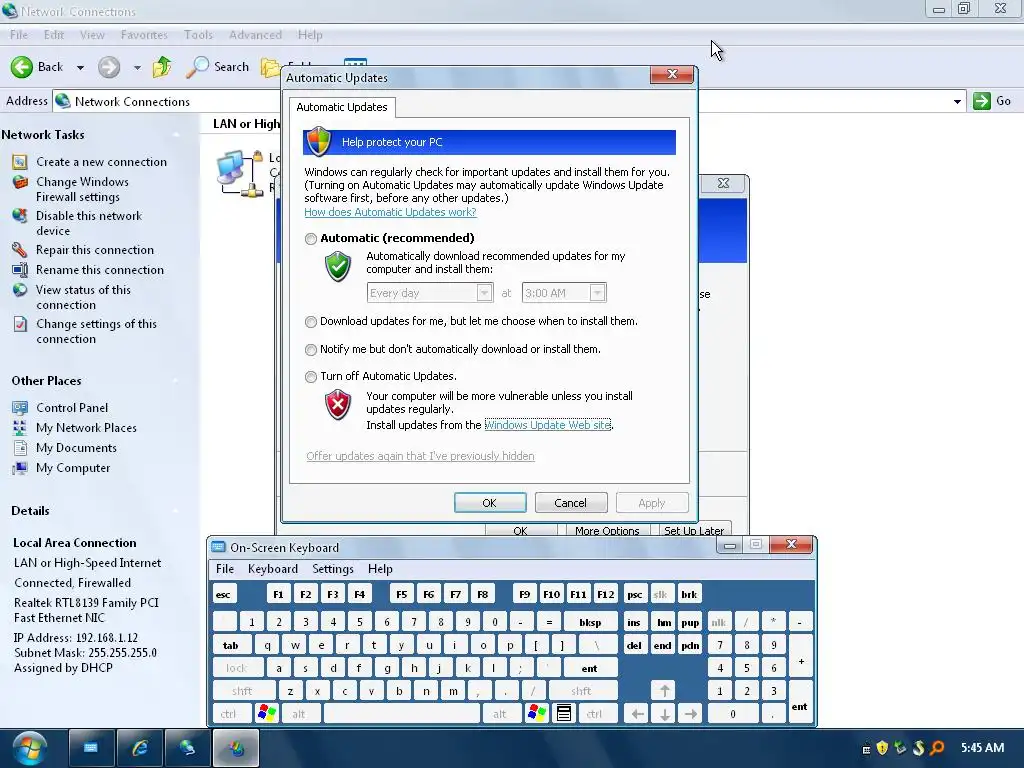Click More Options button in background dialog
1024x768 pixels.
coord(607,530)
